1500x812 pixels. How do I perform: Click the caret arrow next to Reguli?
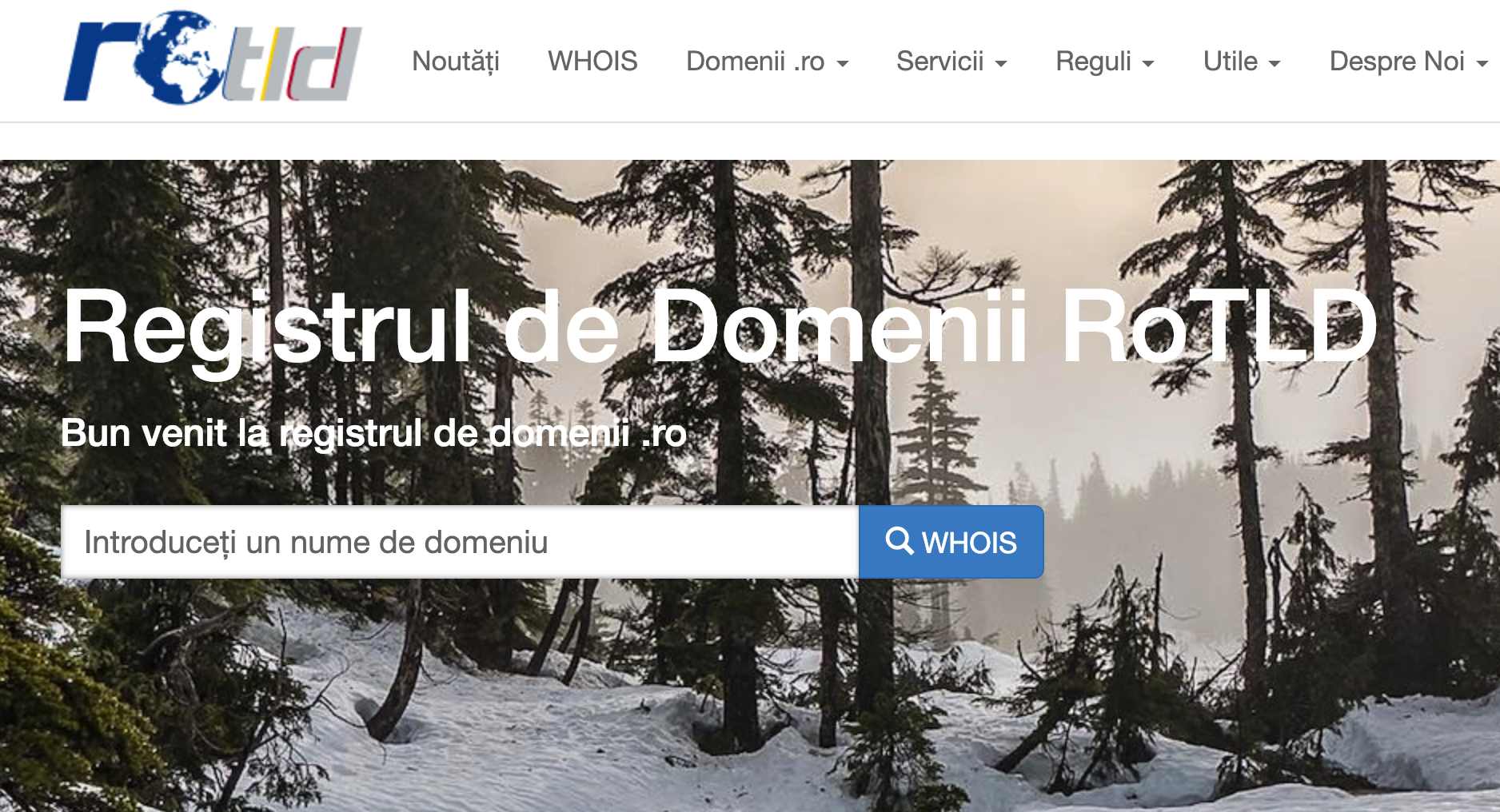pos(1148,64)
